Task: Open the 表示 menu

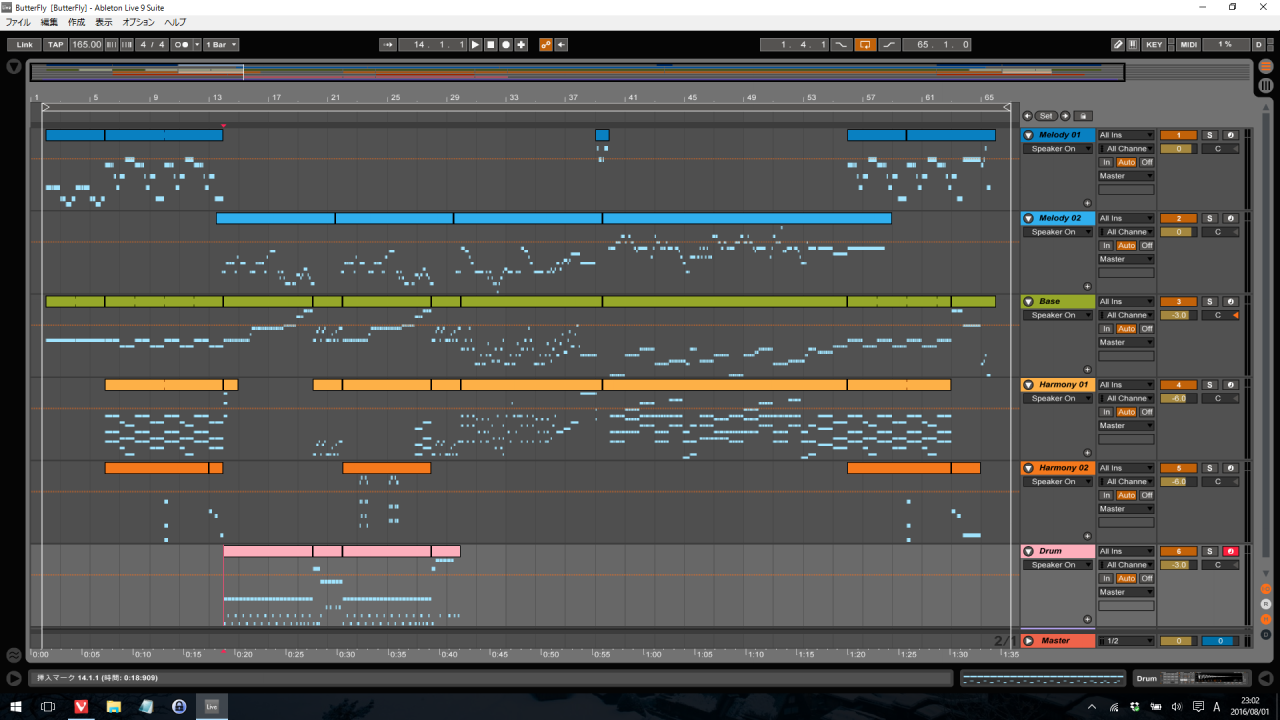Action: 104,22
